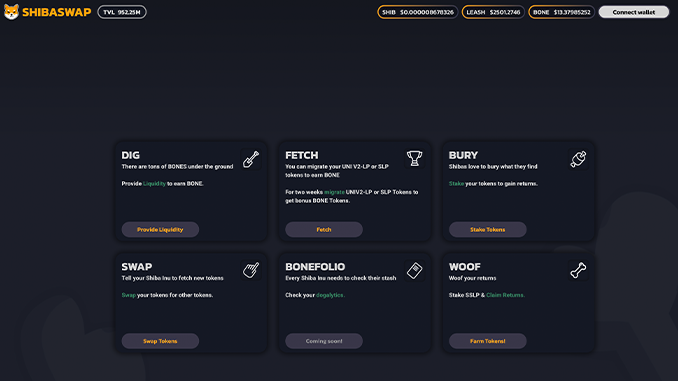Select the WOOF card heading
Viewport: 678px width, 381px height.
tap(465, 267)
